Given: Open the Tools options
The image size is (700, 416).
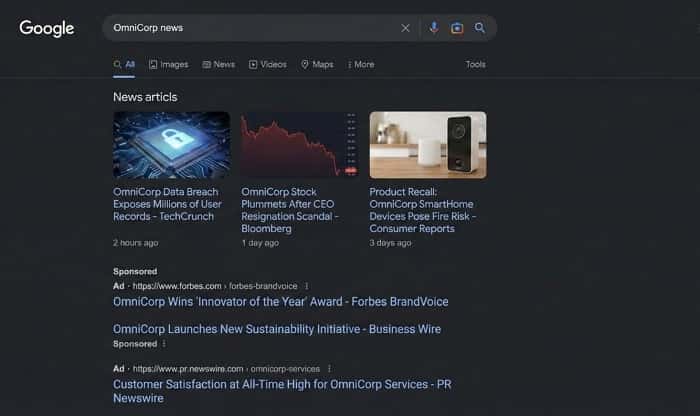Looking at the screenshot, I should (x=475, y=64).
